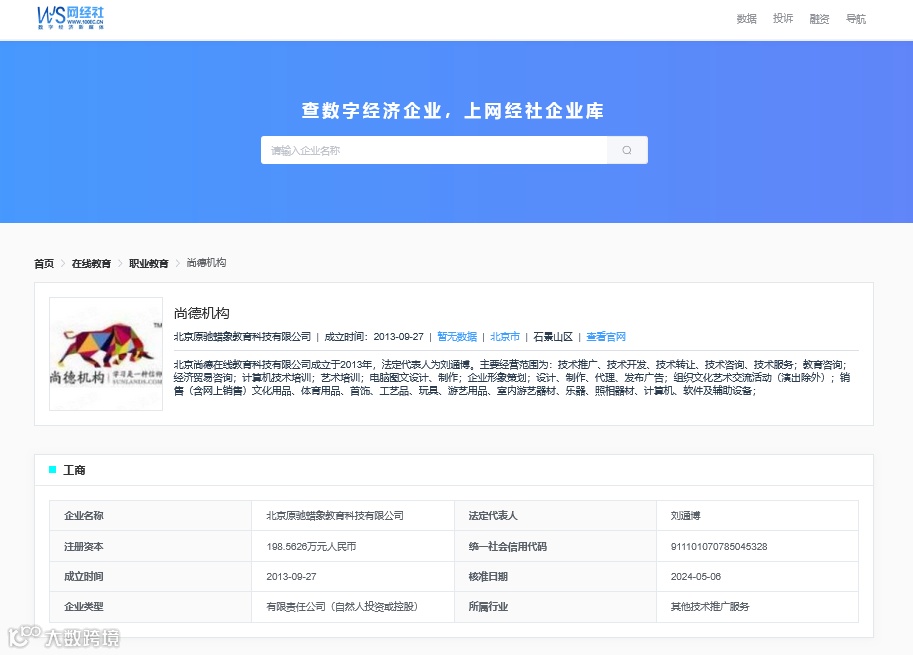The width and height of the screenshot is (913, 655).
Task: Click the 尚德机构 logo thumbnail
Action: [106, 354]
